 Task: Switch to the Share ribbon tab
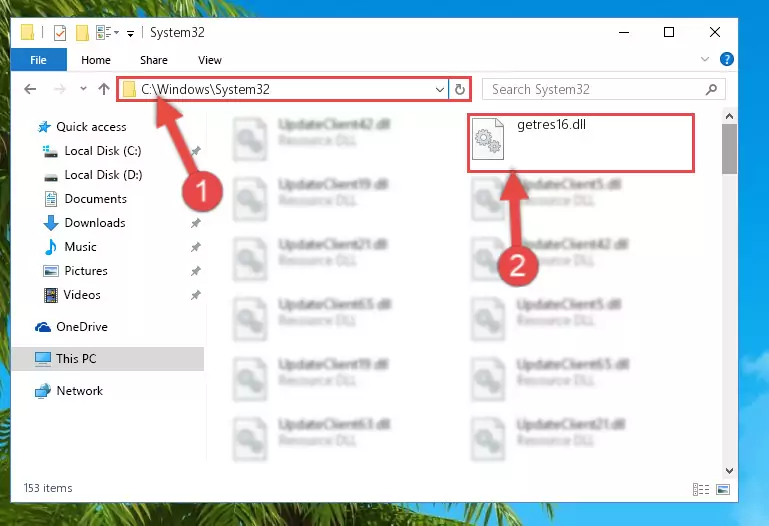click(x=154, y=60)
